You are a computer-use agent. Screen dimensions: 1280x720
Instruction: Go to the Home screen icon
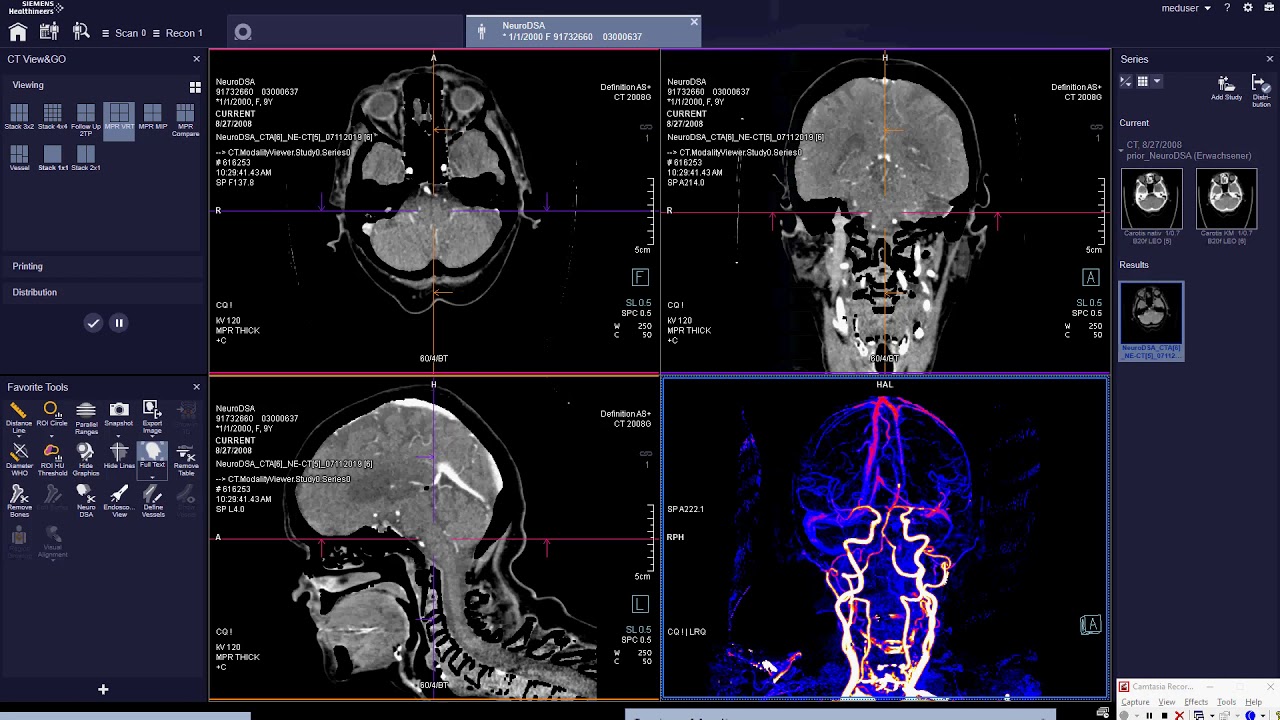tap(17, 33)
